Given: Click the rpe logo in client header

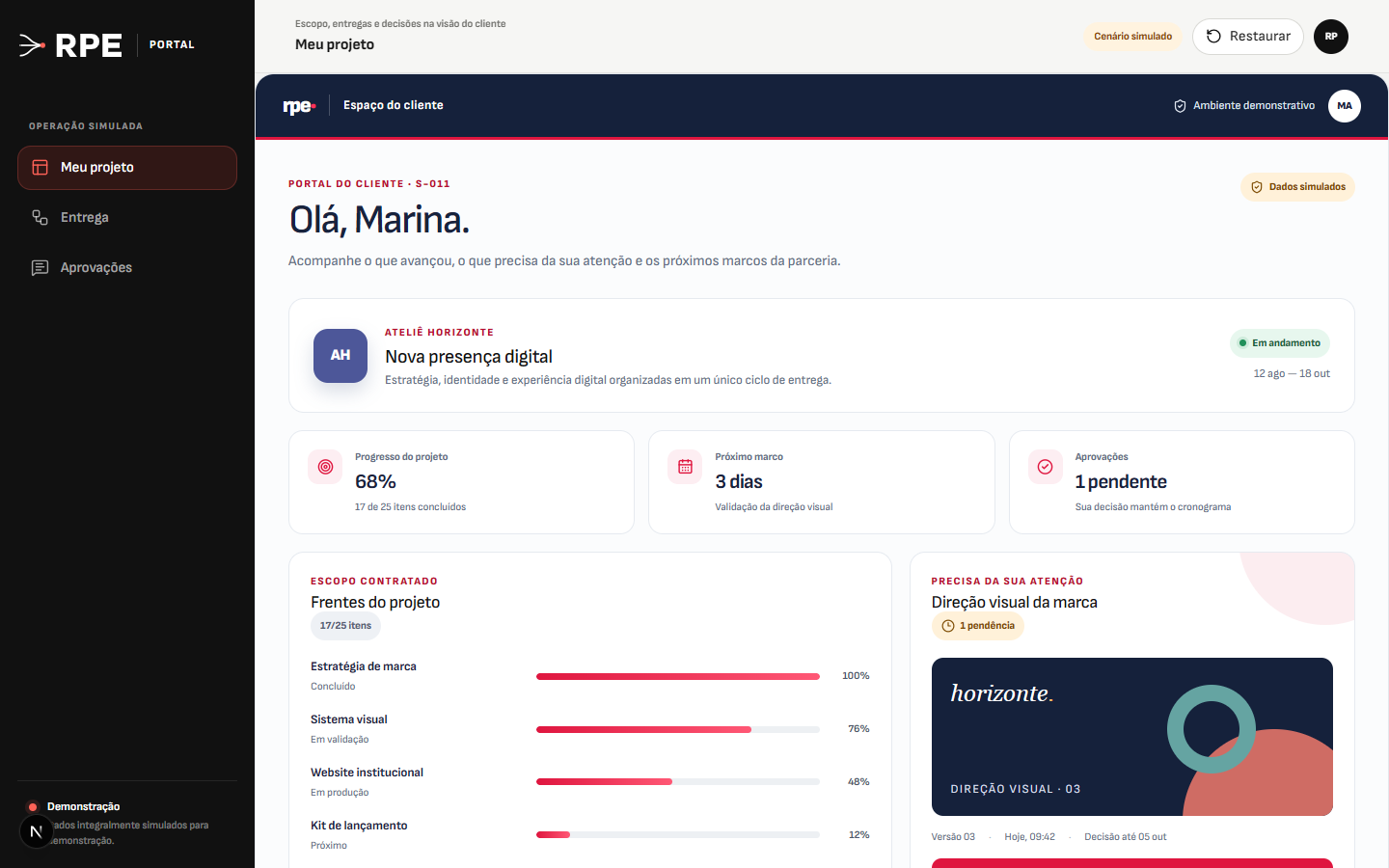Looking at the screenshot, I should 299,106.
